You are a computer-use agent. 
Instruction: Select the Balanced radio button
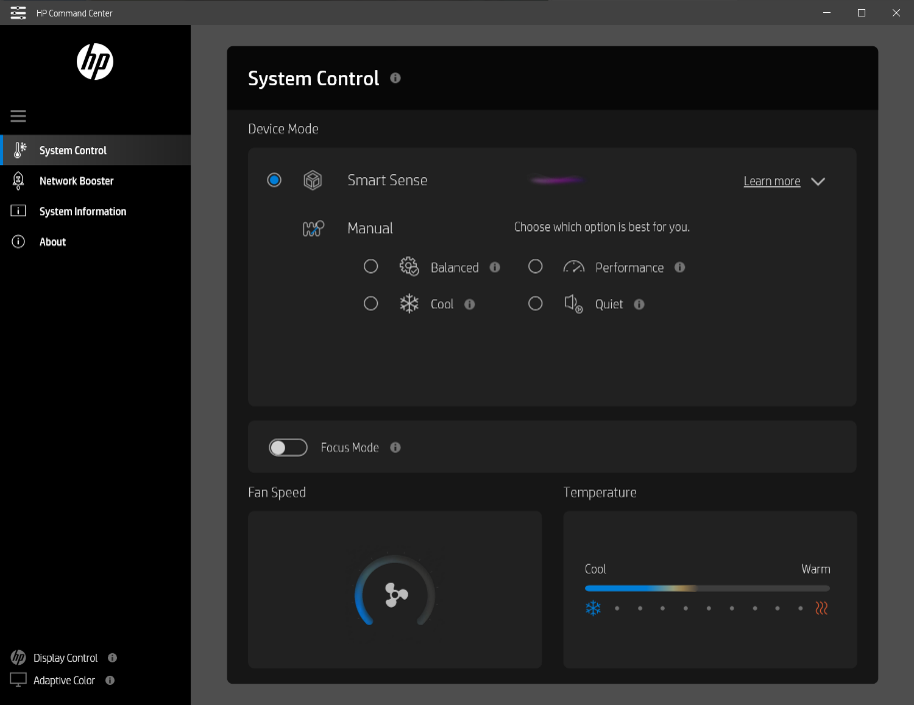tap(371, 266)
